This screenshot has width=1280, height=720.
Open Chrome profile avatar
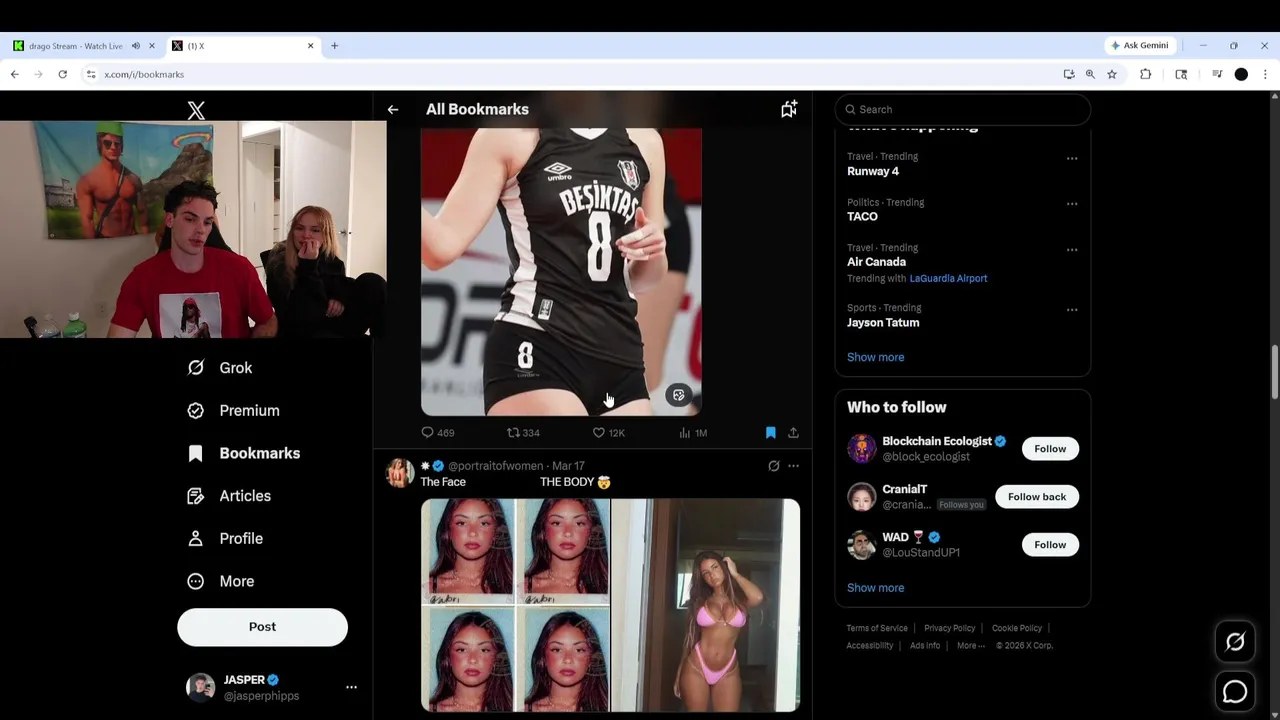click(x=1241, y=74)
